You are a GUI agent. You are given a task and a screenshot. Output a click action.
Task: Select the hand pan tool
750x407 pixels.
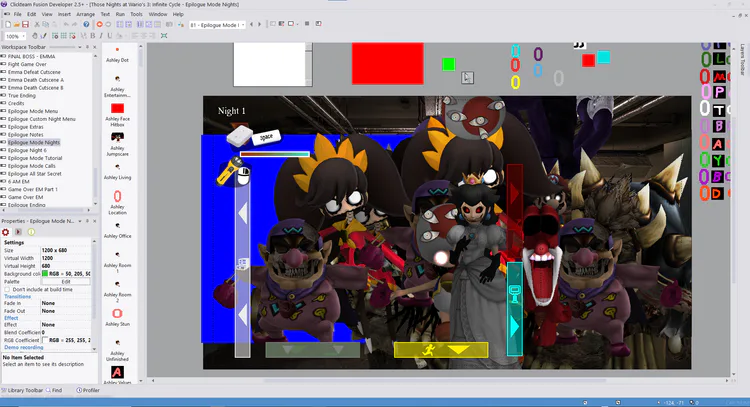[35, 36]
